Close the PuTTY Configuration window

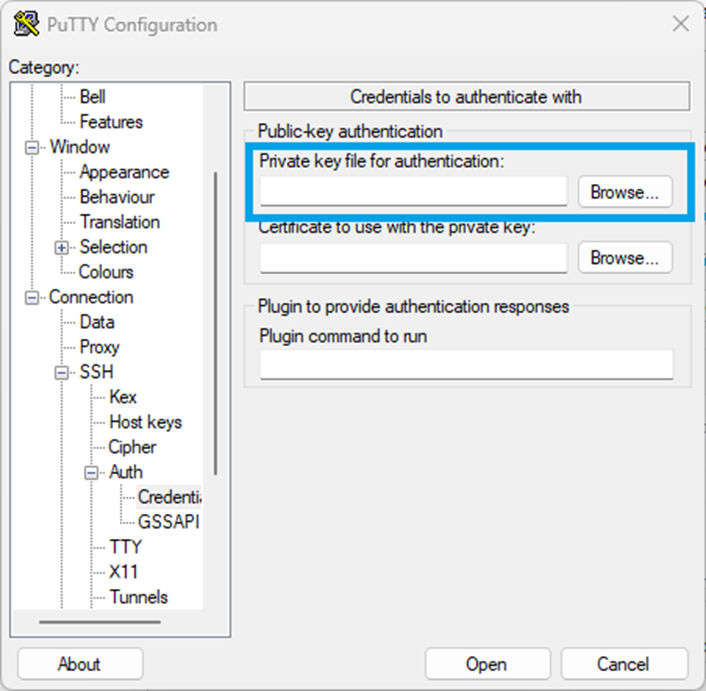(681, 24)
